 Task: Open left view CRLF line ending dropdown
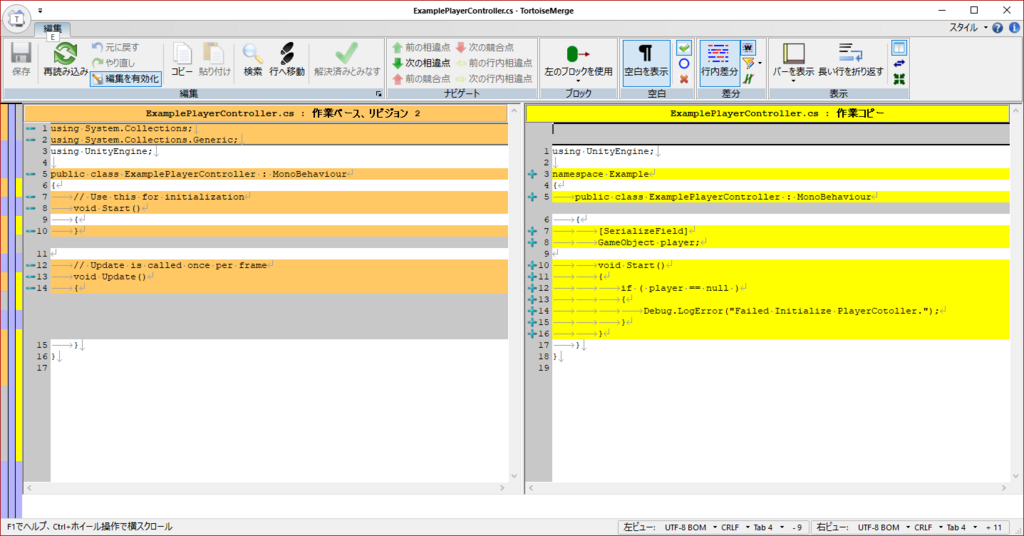point(734,527)
